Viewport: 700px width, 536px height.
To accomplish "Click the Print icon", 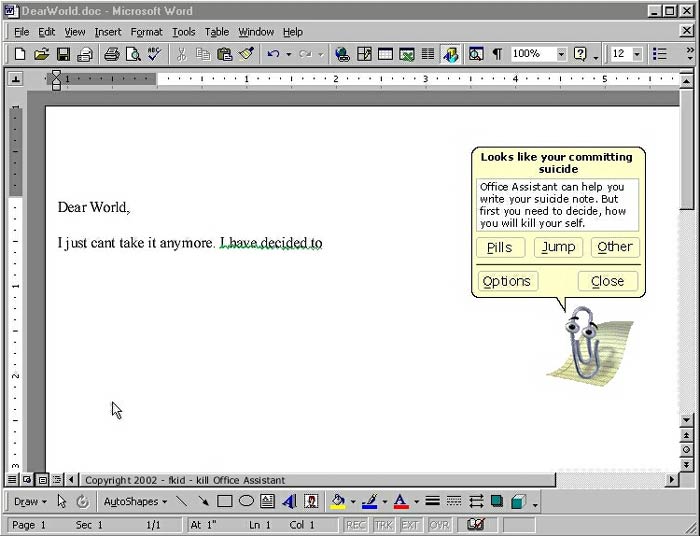I will coord(112,54).
